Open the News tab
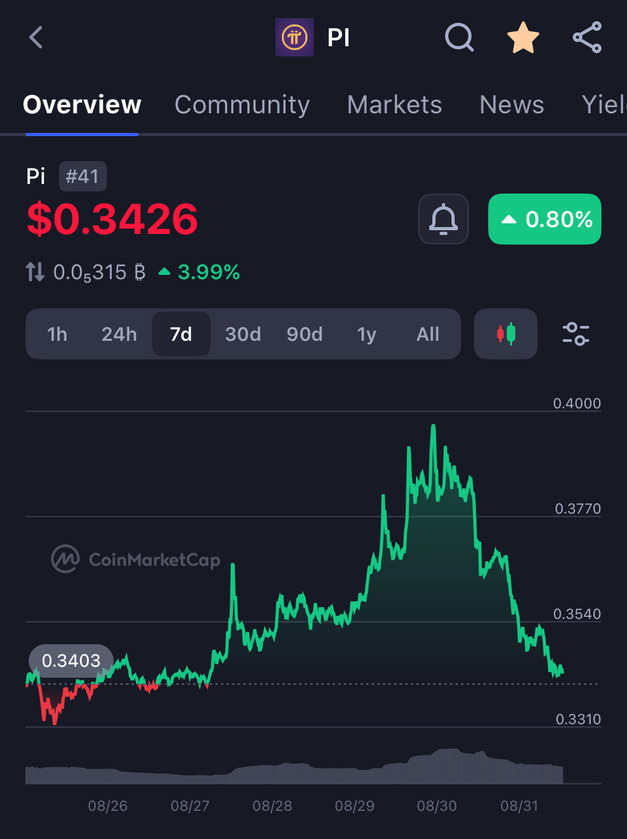Image resolution: width=627 pixels, height=839 pixels. pos(511,104)
